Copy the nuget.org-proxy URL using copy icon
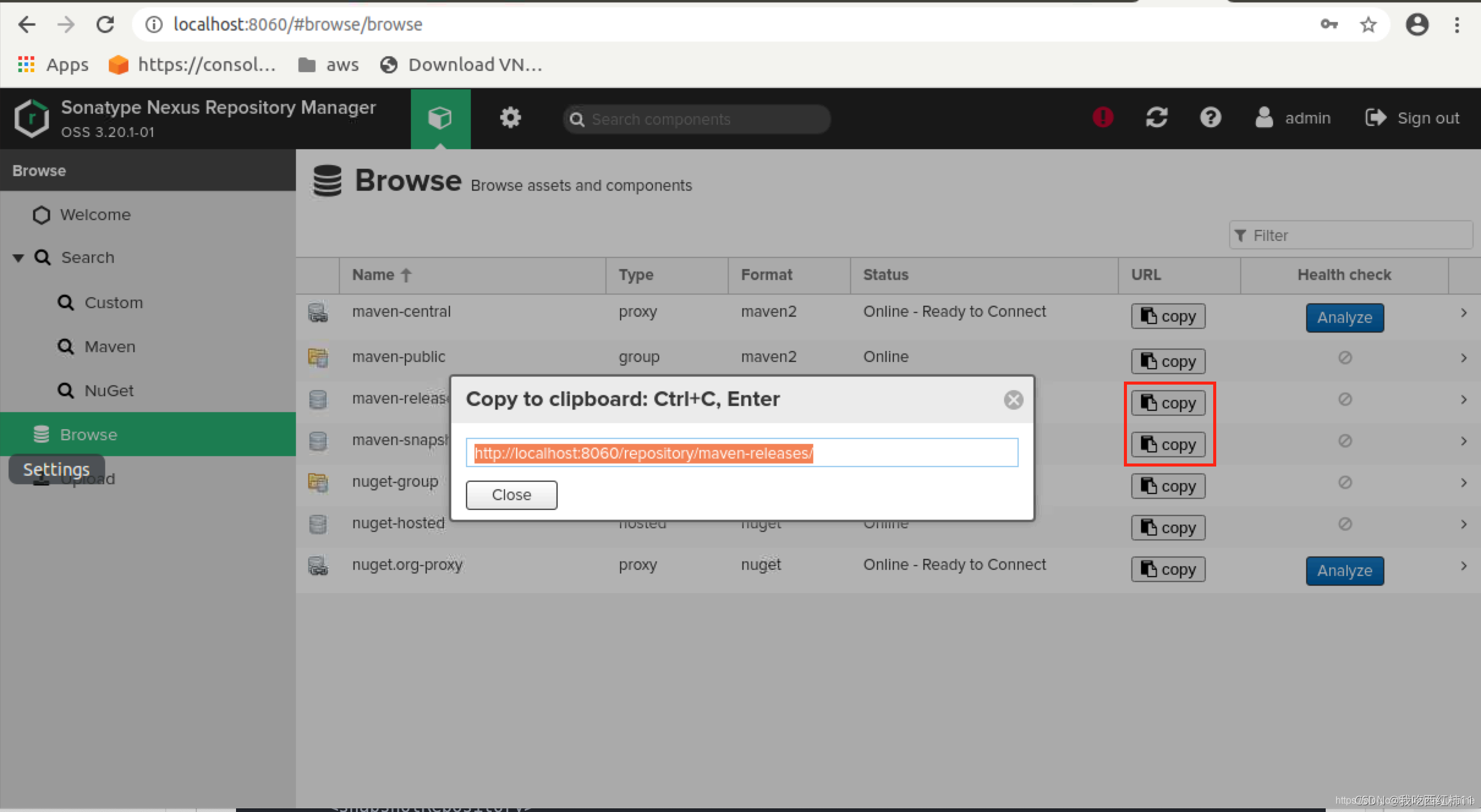The height and width of the screenshot is (812, 1481). click(x=1167, y=569)
